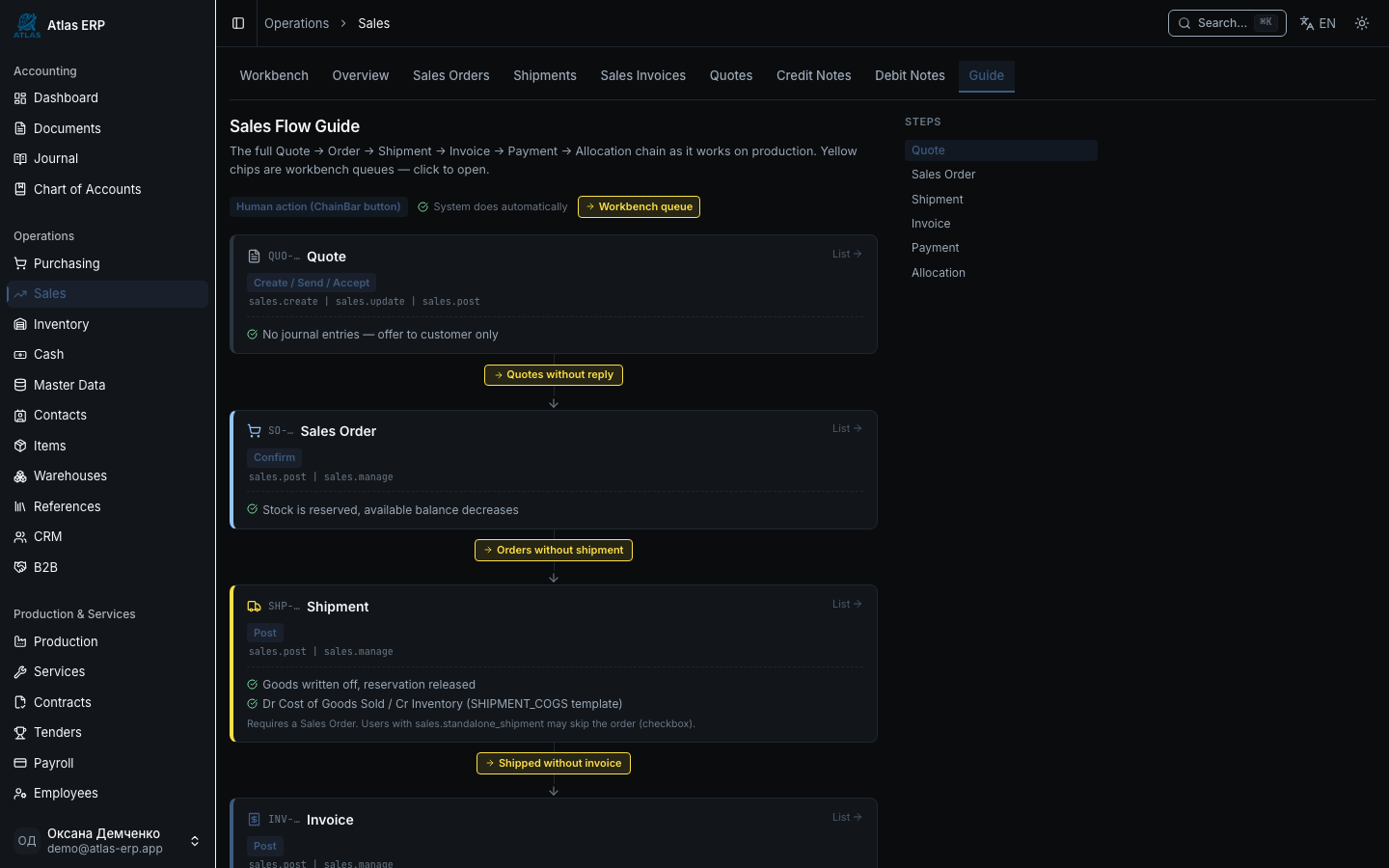Click the Warehouses icon in sidebar

tap(20, 475)
